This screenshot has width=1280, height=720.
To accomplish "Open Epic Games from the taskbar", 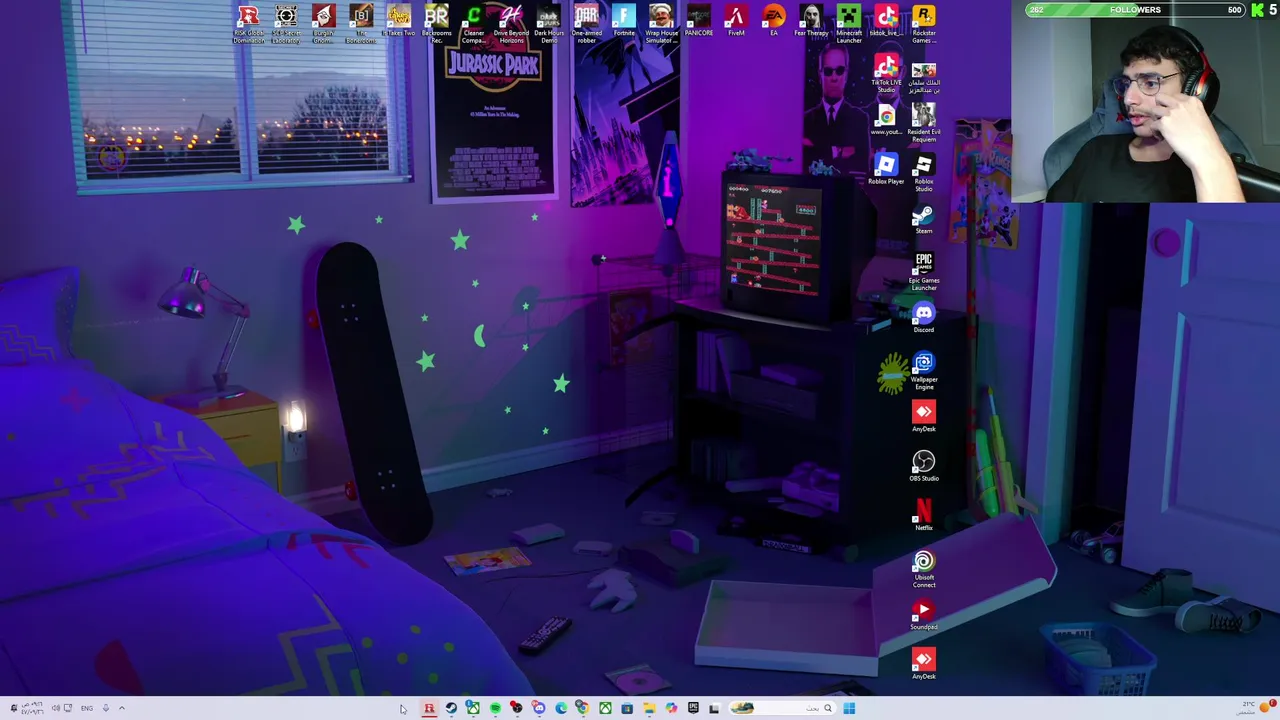I will [693, 708].
